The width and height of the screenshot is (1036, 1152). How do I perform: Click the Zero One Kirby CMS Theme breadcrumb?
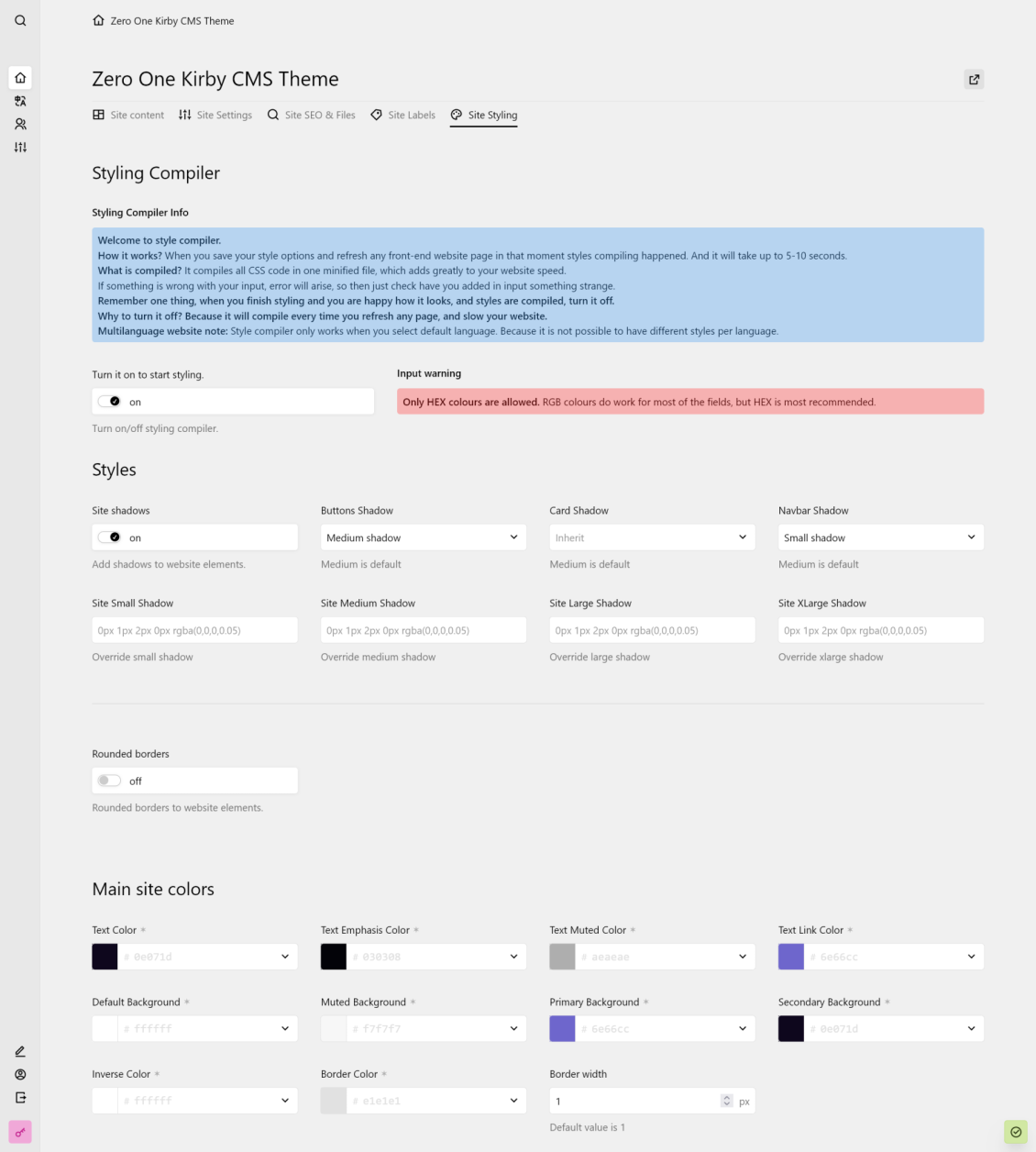coord(171,20)
